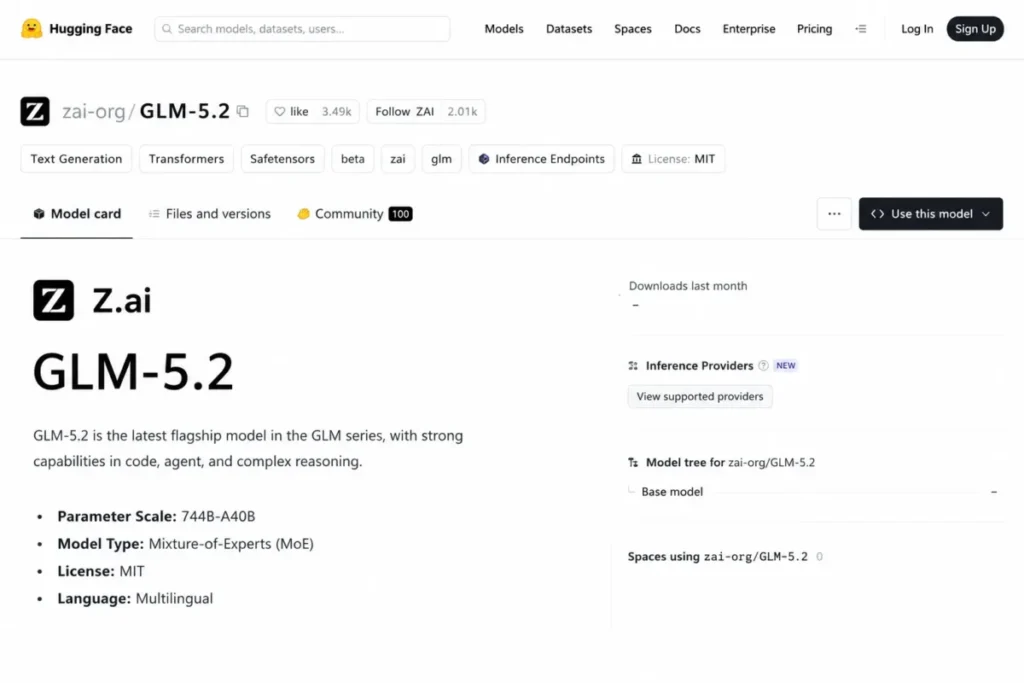Click the License bank icon

pos(636,159)
